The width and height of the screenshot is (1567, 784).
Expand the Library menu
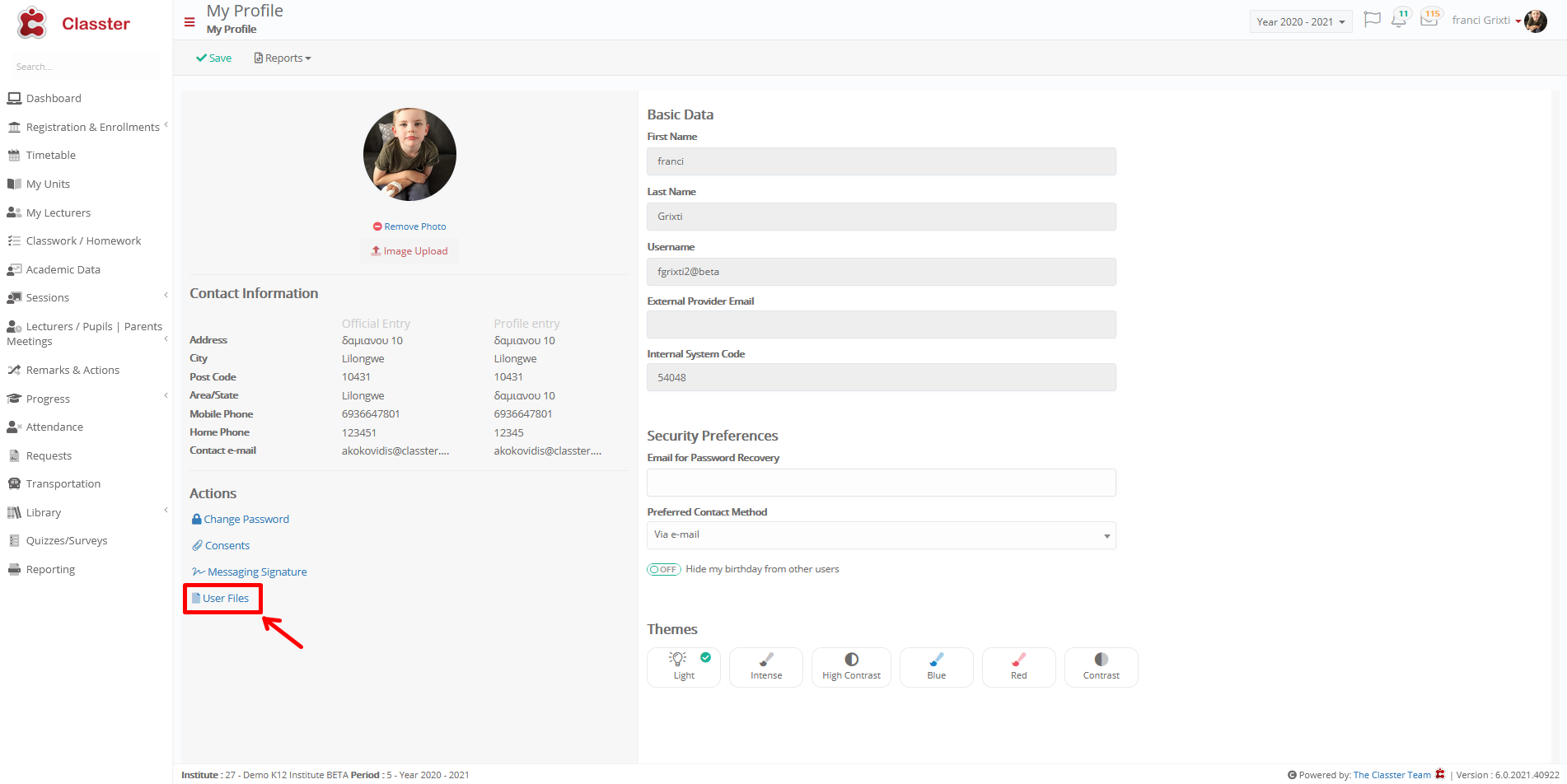coord(166,511)
